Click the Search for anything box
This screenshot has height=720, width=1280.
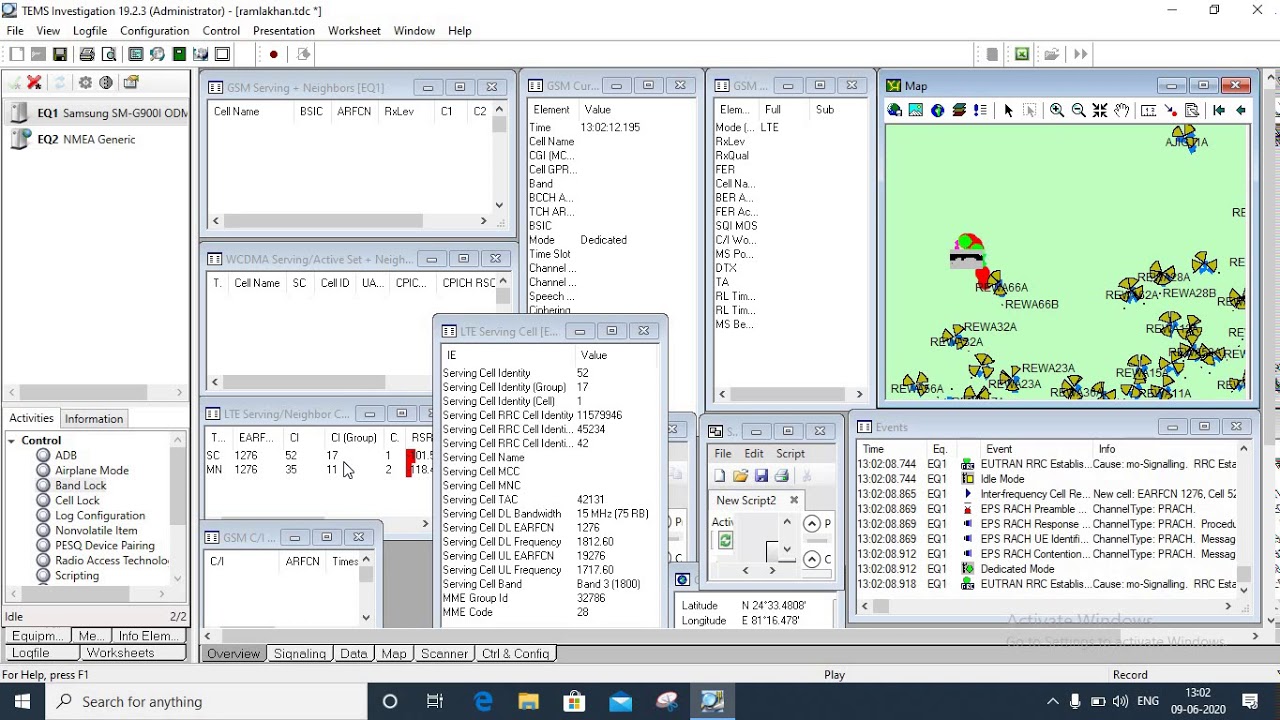coord(207,701)
